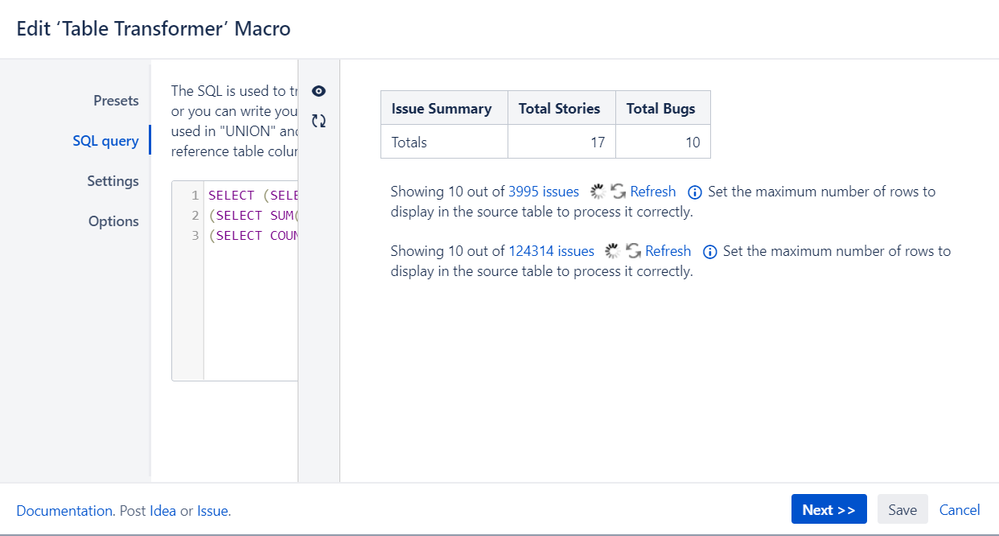Cancel editing the macro
This screenshot has width=999, height=536.
(x=959, y=510)
